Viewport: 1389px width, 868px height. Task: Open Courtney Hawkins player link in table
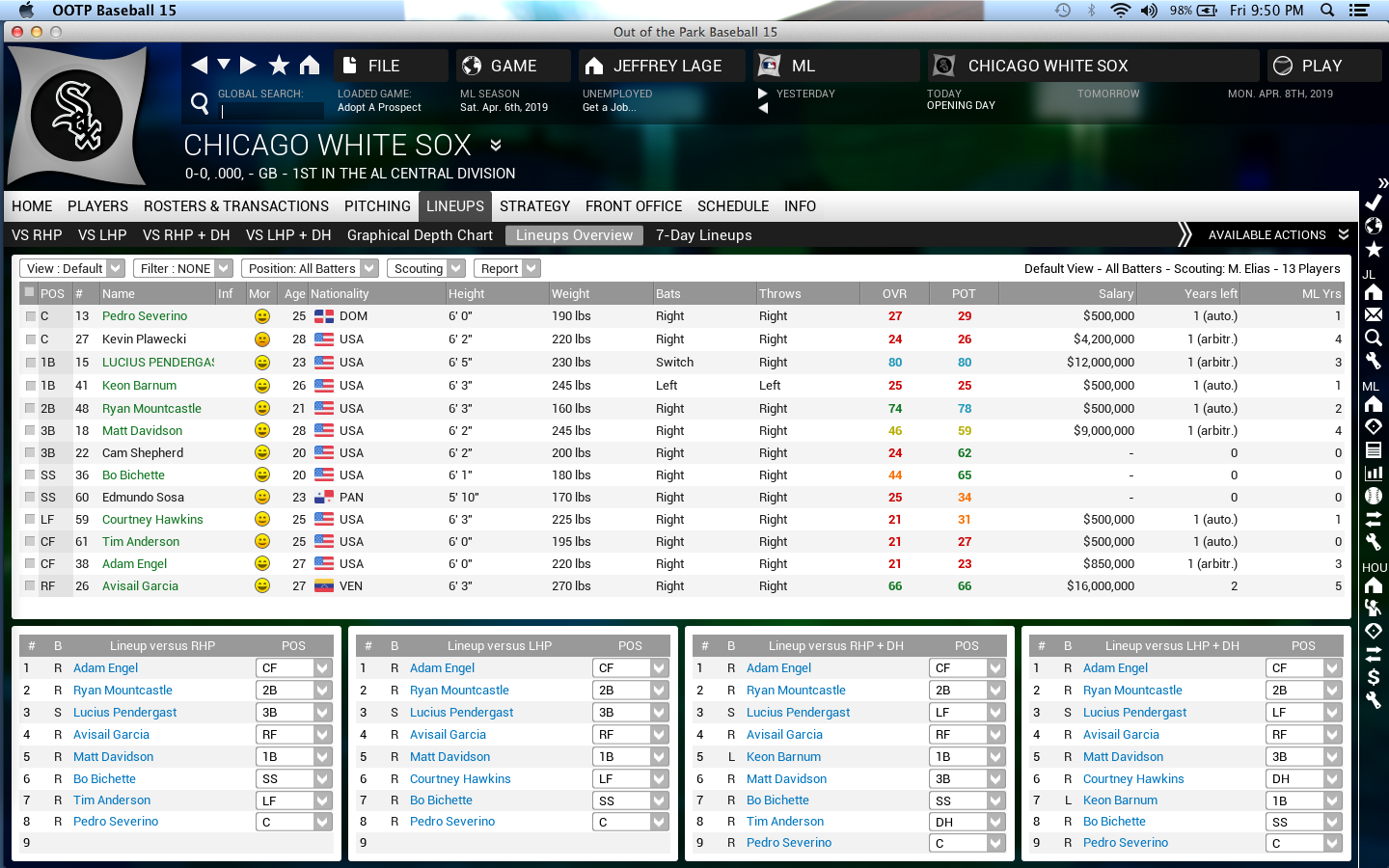click(x=152, y=520)
